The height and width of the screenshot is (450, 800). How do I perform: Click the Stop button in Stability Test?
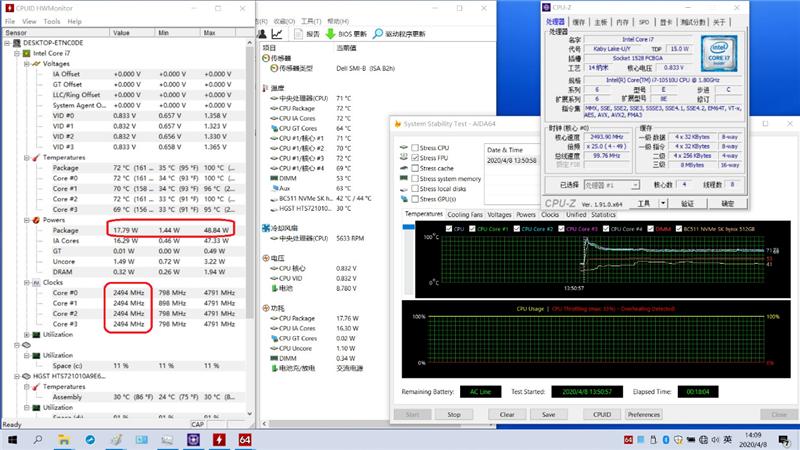[454, 414]
